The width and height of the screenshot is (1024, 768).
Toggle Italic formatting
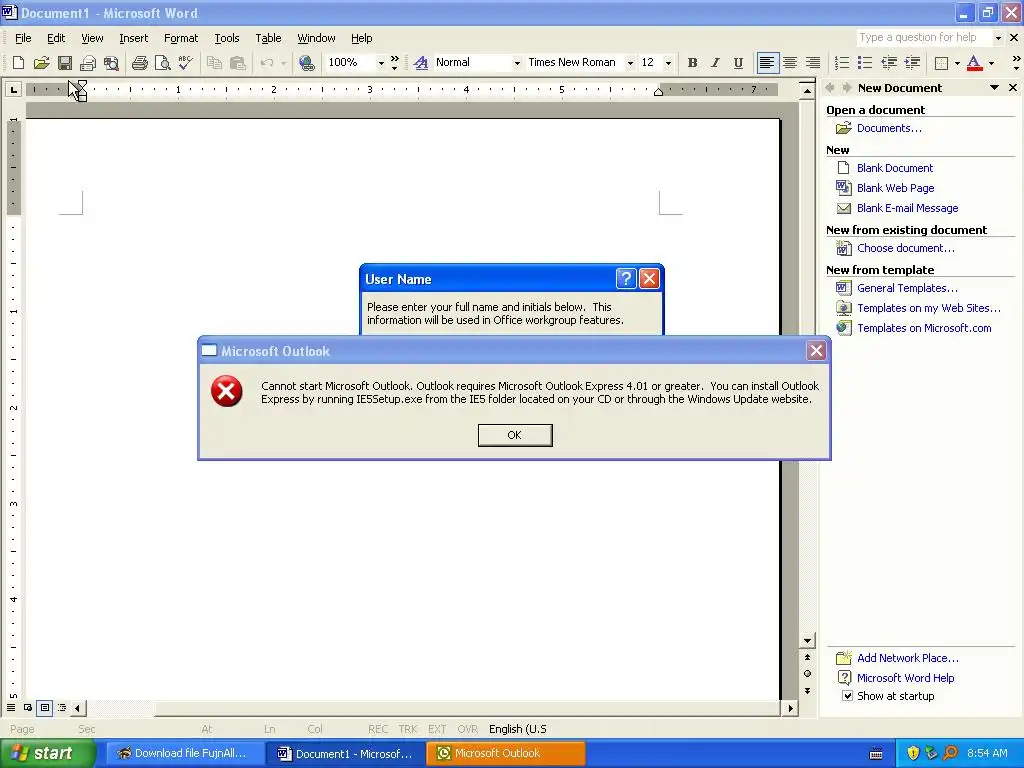715,63
